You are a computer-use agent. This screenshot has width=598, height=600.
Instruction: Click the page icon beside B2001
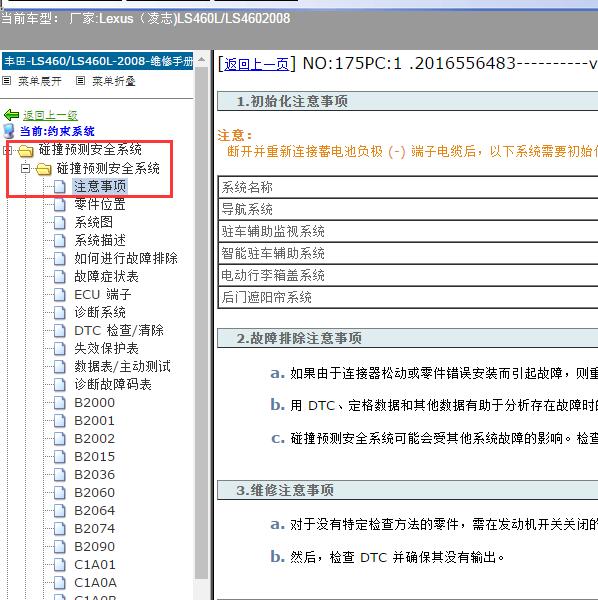click(x=60, y=421)
